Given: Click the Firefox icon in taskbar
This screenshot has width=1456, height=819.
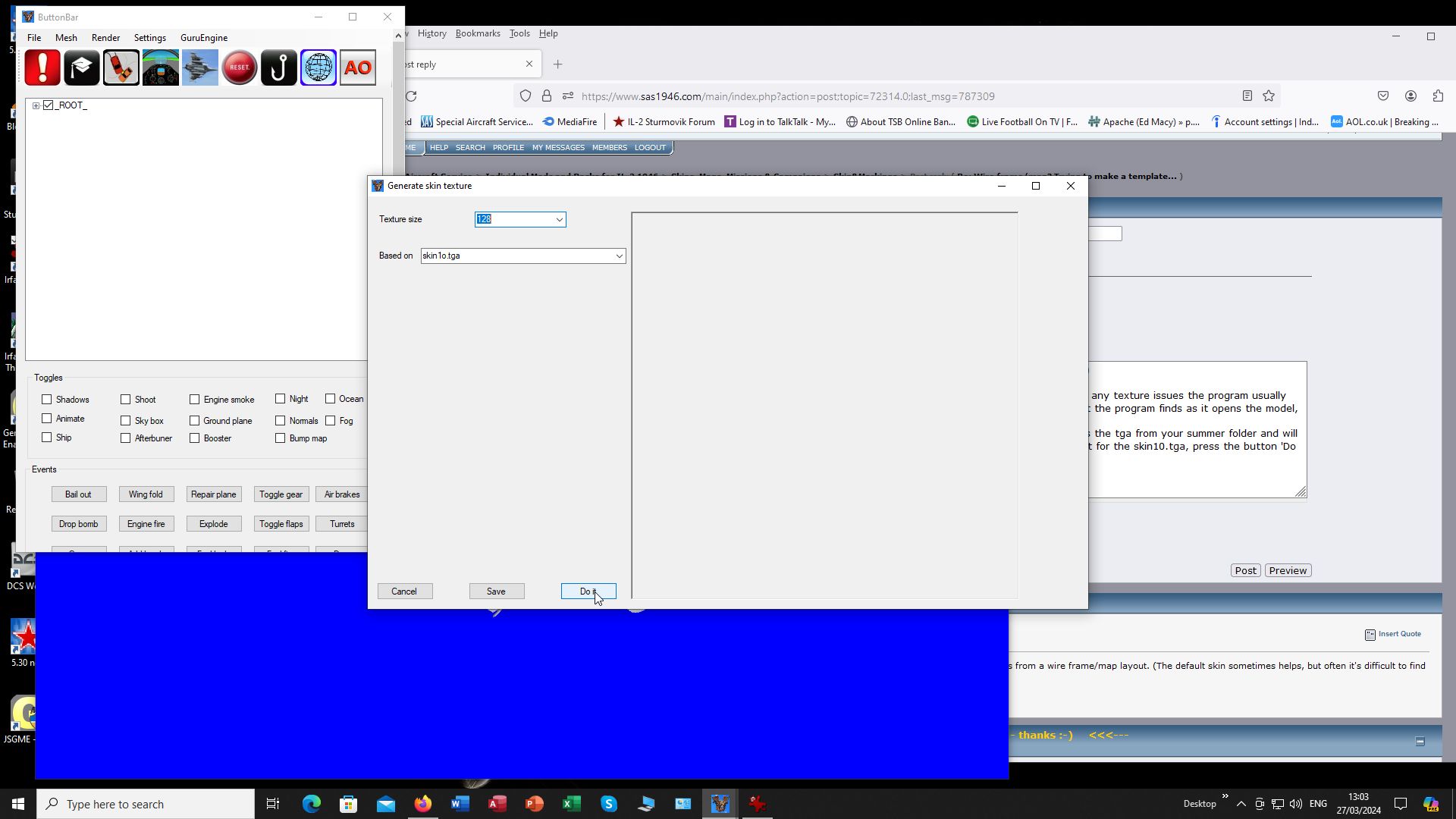Looking at the screenshot, I should (422, 804).
